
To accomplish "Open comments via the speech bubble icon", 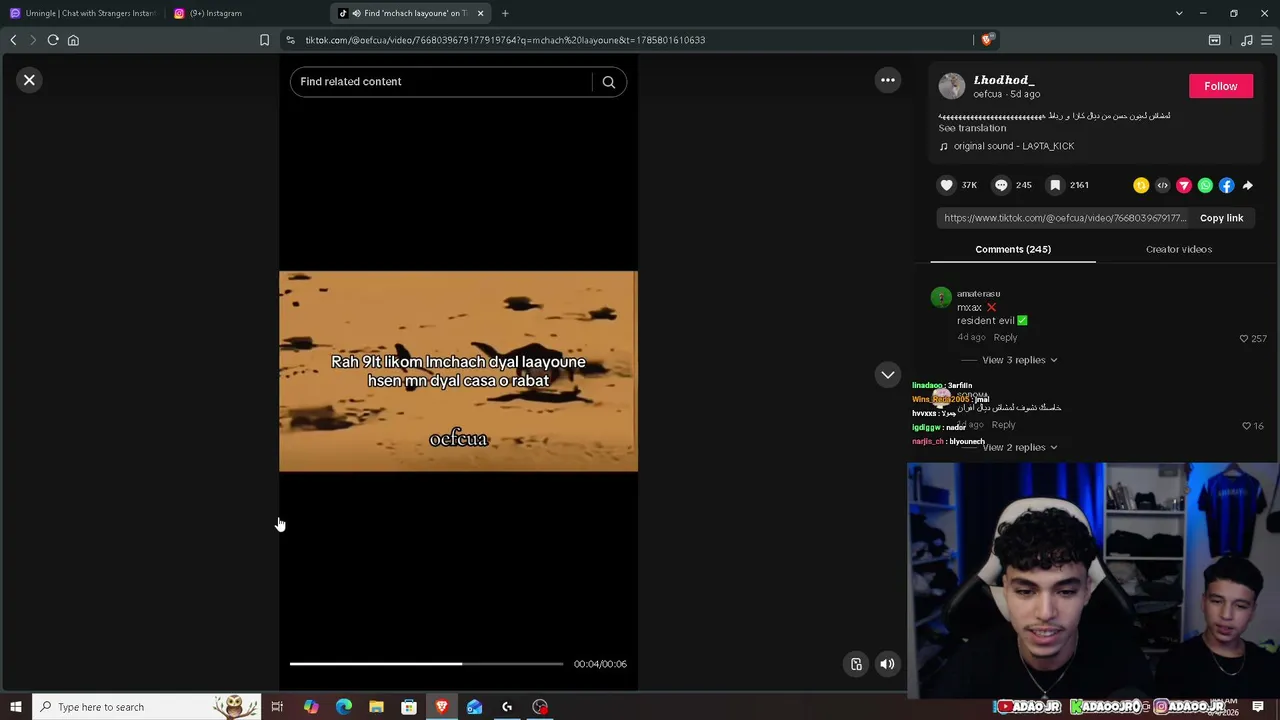I will click(1001, 185).
